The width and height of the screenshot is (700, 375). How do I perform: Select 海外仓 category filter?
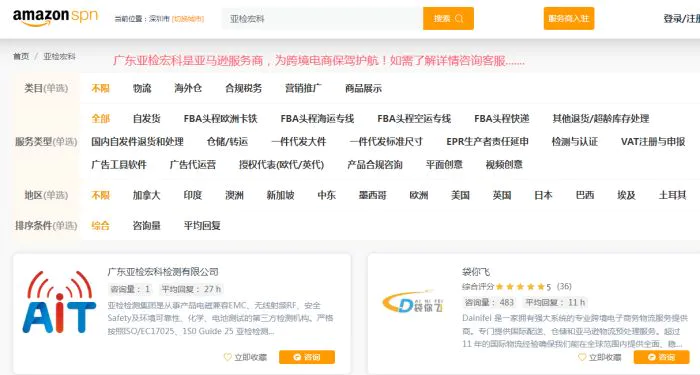[188, 88]
